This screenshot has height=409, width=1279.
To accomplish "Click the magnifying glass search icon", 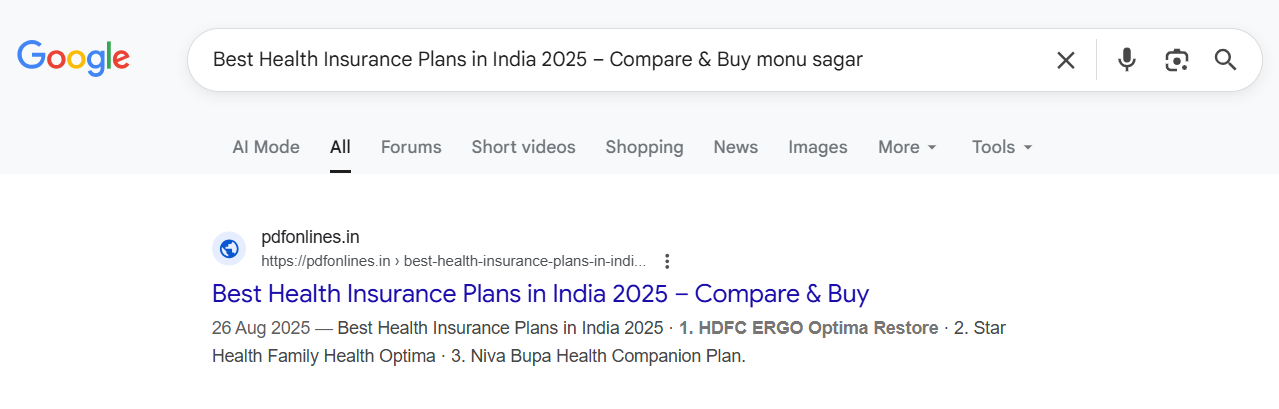I will pos(1226,60).
